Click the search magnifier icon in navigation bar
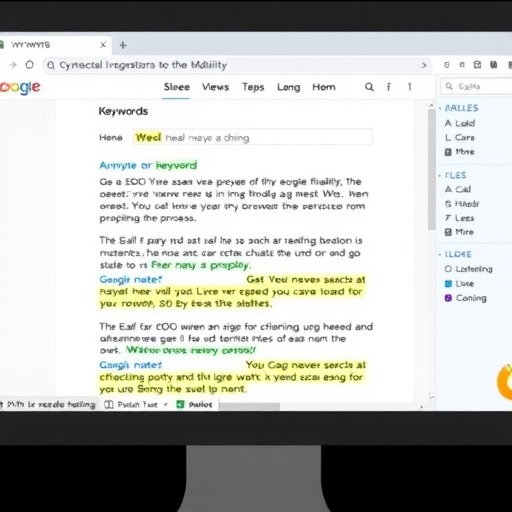This screenshot has height=512, width=512. pos(369,87)
